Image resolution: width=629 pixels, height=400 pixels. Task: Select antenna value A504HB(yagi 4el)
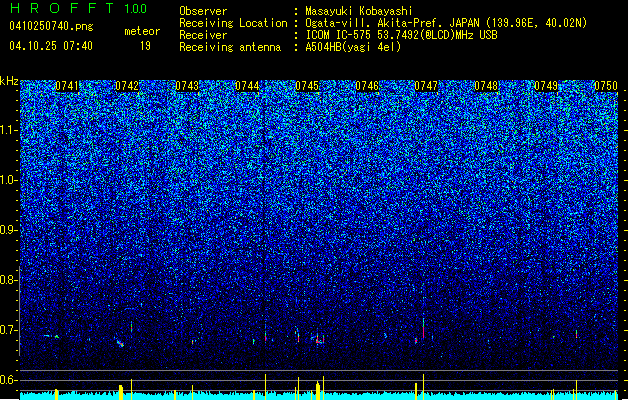(353, 47)
